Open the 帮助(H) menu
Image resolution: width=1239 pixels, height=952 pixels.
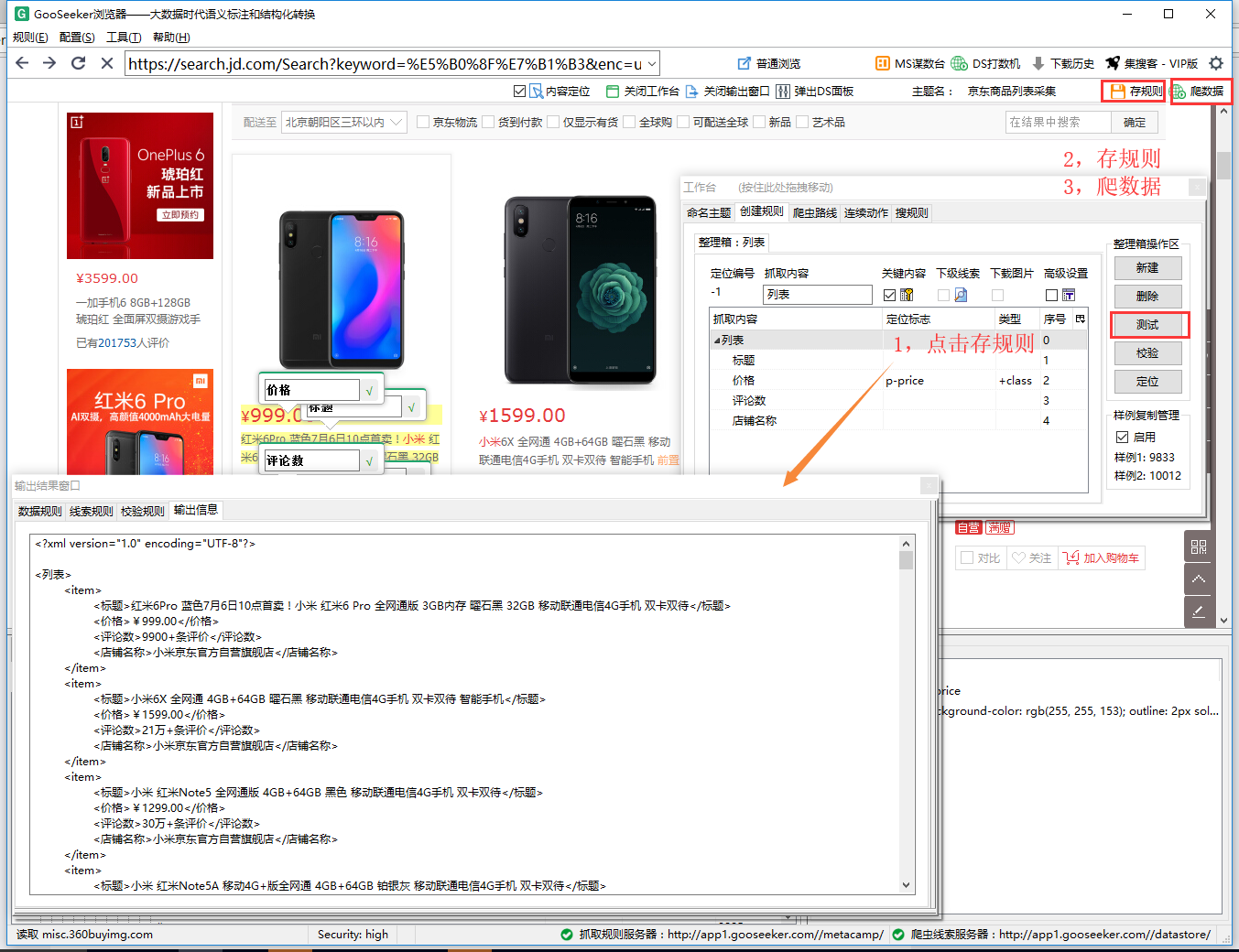(x=171, y=37)
